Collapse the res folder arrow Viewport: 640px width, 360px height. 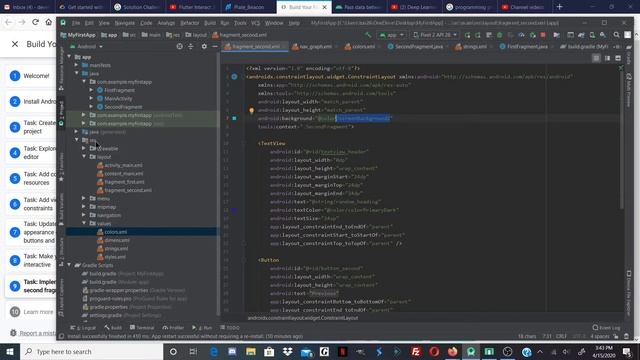(x=76, y=140)
